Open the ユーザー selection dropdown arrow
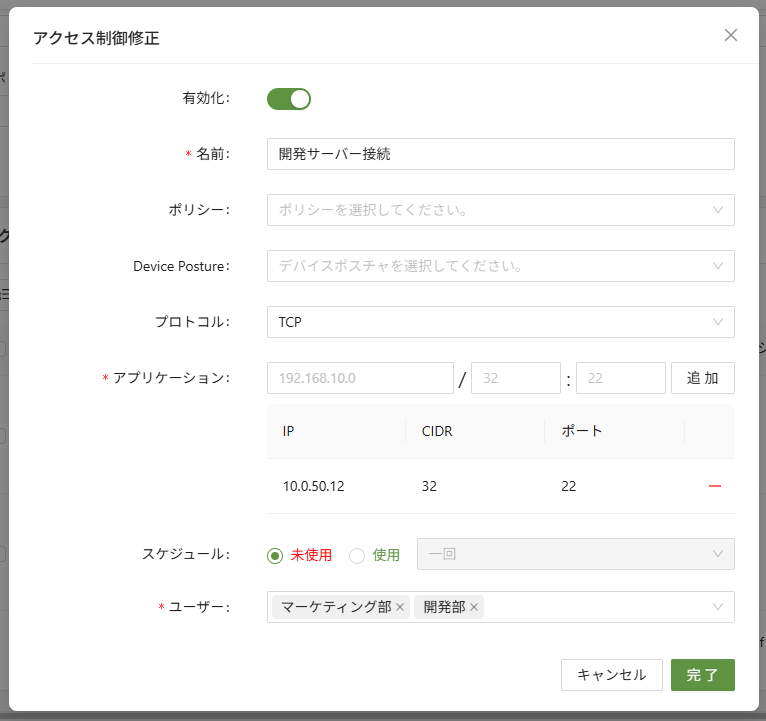Image resolution: width=766 pixels, height=721 pixels. click(717, 607)
